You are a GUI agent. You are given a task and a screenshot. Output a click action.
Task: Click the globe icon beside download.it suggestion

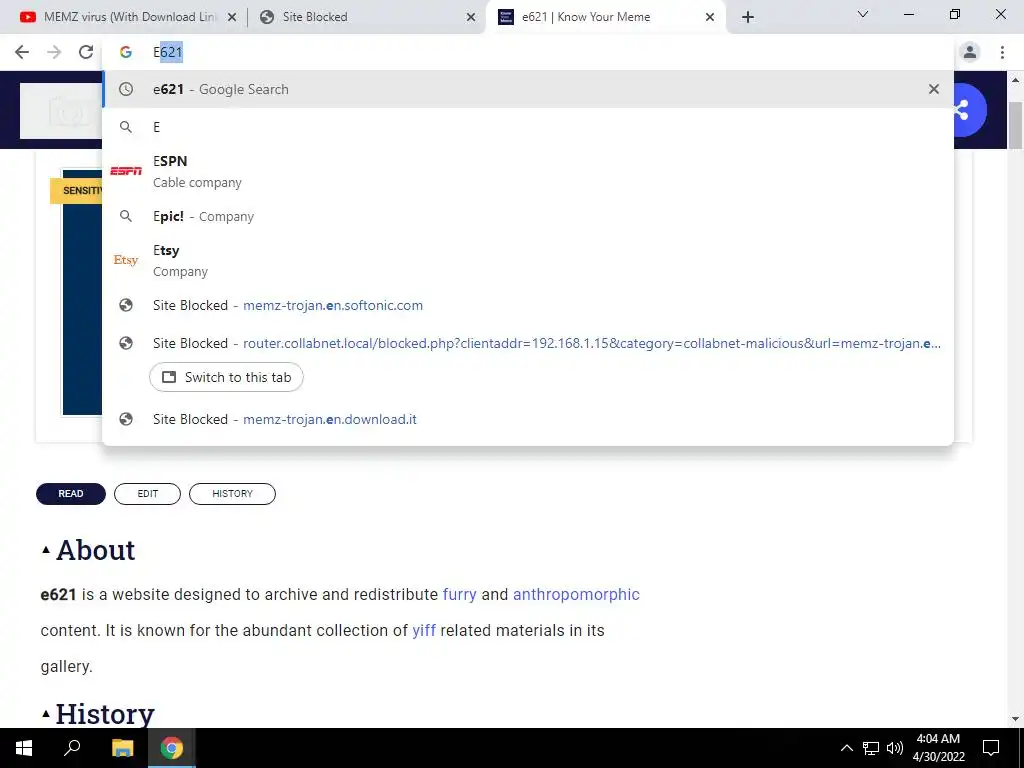click(126, 419)
